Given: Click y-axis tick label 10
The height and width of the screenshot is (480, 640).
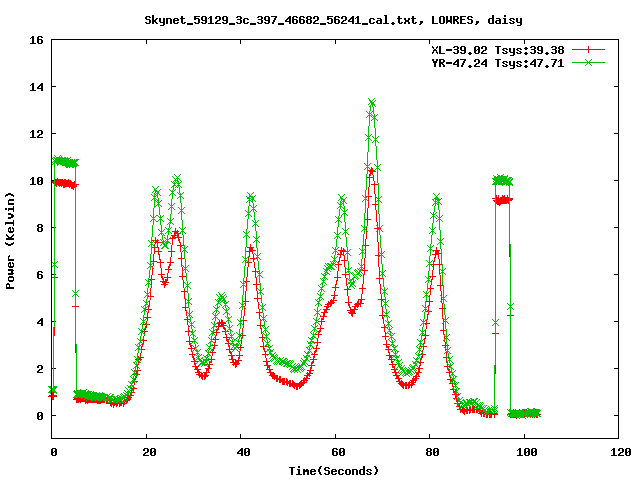Looking at the screenshot, I should click(x=36, y=181).
